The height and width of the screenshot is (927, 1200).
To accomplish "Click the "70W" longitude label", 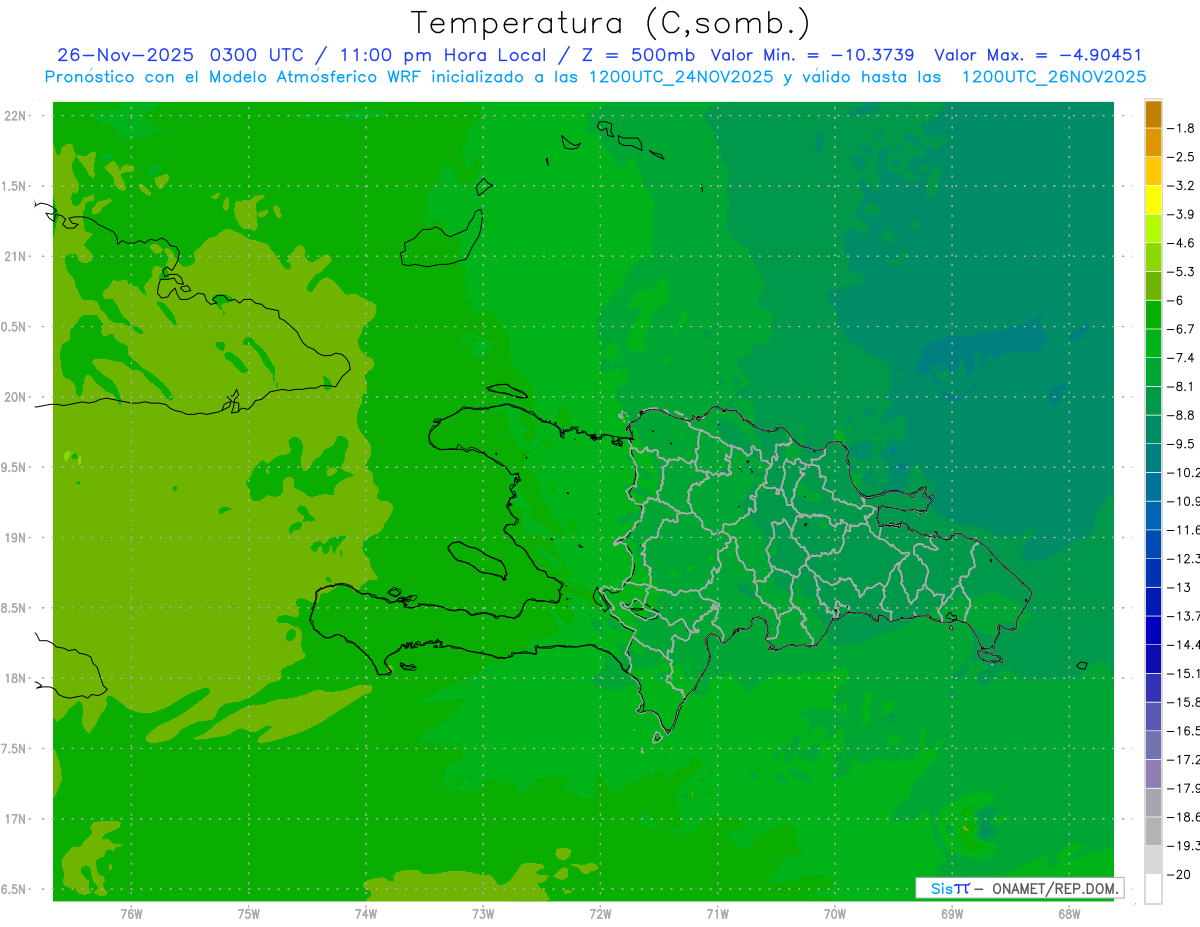I will pyautogui.click(x=835, y=913).
